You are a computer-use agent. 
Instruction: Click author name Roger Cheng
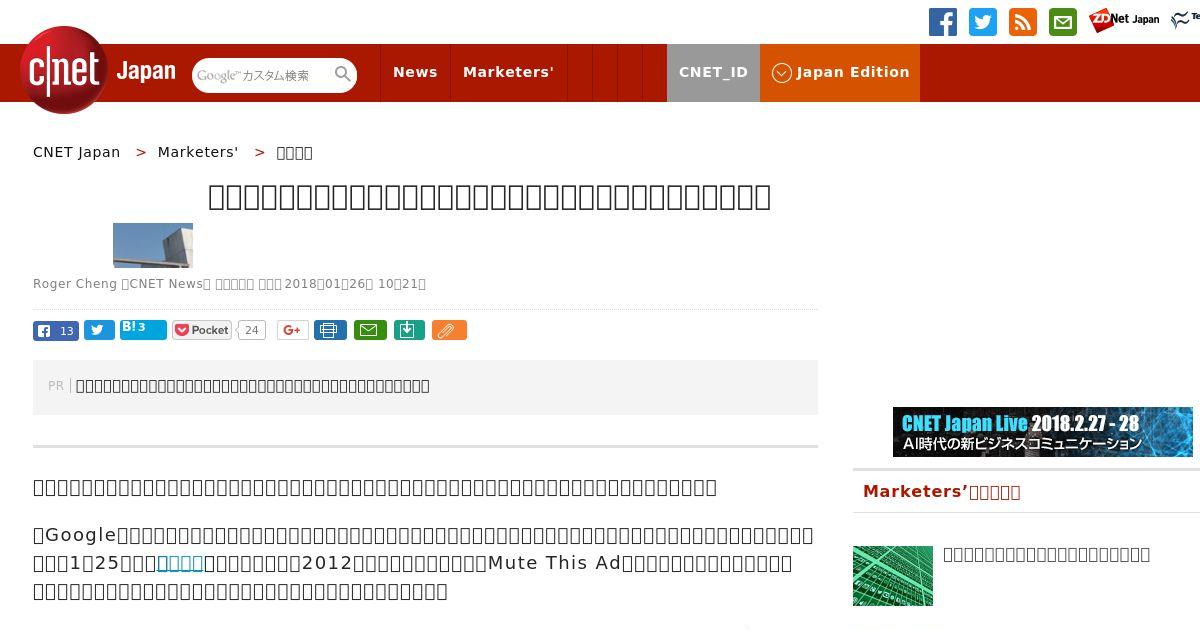click(75, 284)
